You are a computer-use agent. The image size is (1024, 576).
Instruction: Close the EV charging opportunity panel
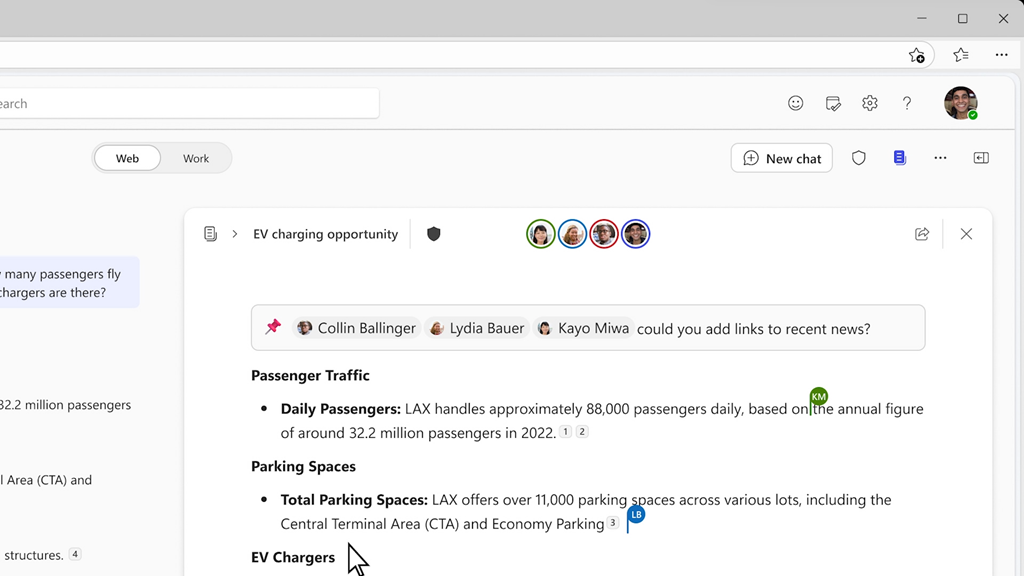click(x=966, y=234)
